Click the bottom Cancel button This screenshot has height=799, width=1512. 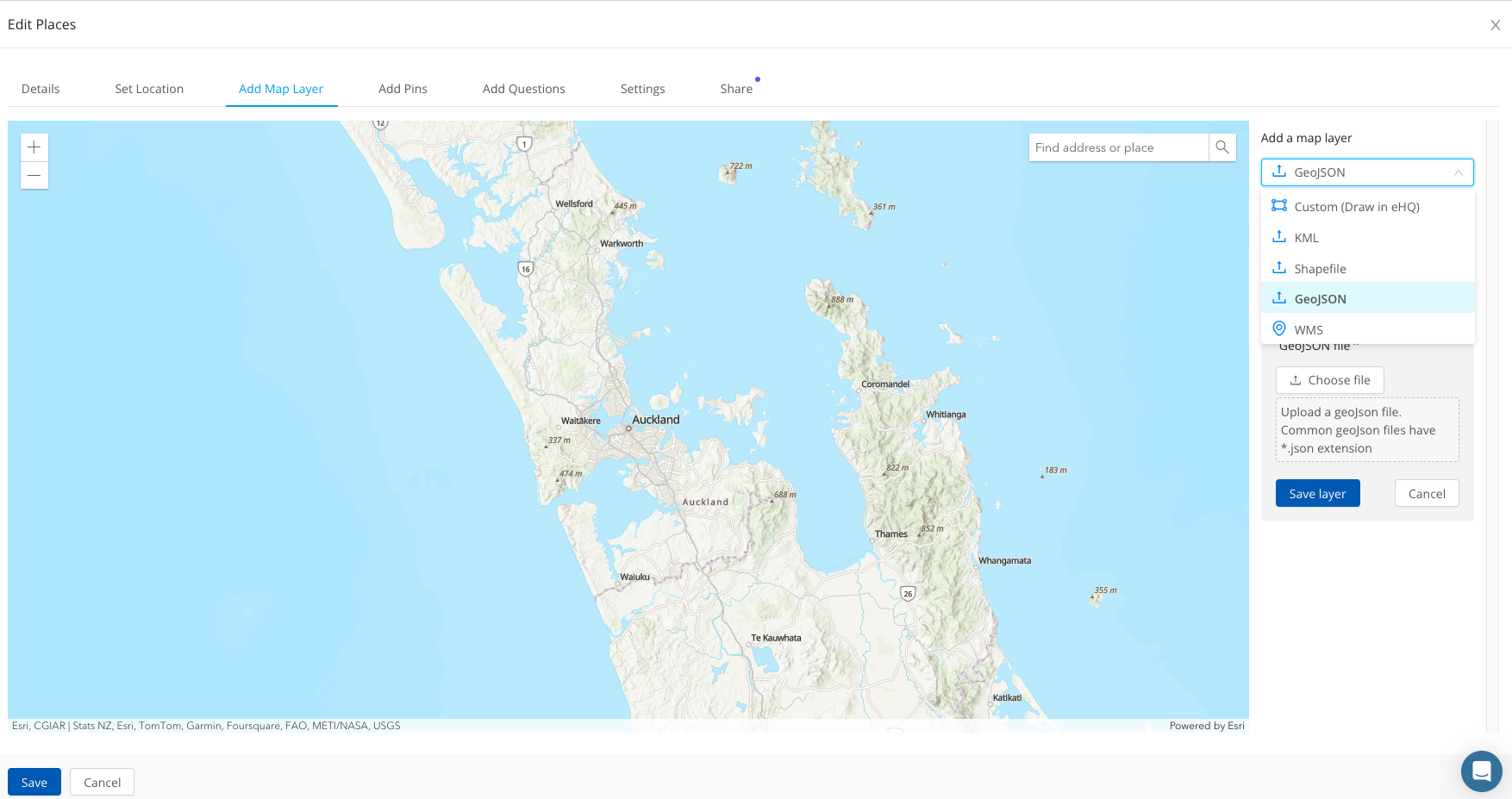coord(102,783)
